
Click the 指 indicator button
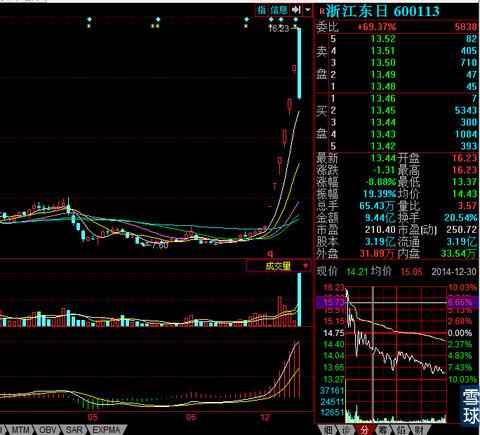point(261,10)
